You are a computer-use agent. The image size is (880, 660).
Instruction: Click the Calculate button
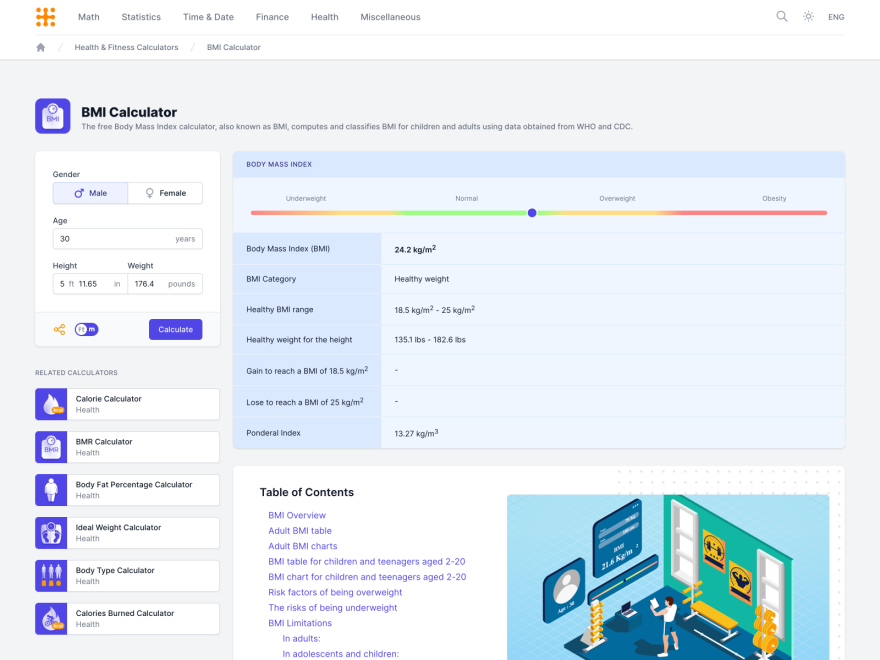tap(176, 329)
